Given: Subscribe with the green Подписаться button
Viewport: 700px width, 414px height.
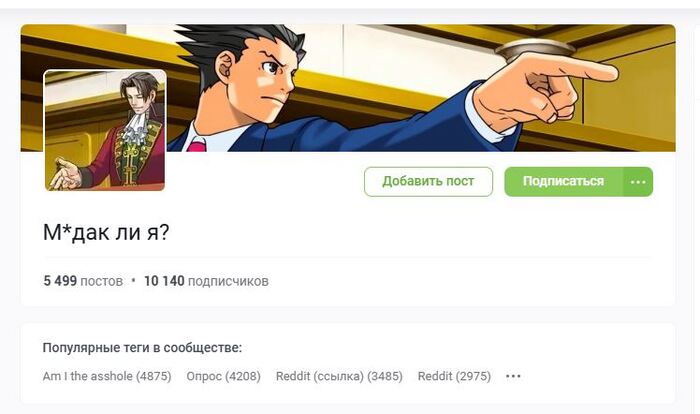Looking at the screenshot, I should (563, 182).
